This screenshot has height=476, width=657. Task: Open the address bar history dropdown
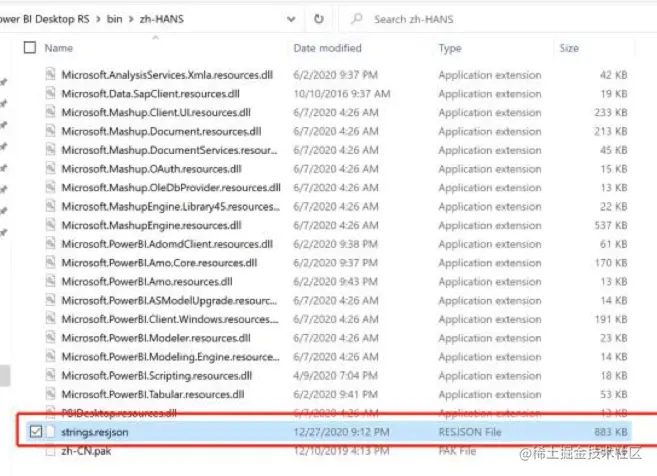[291, 19]
